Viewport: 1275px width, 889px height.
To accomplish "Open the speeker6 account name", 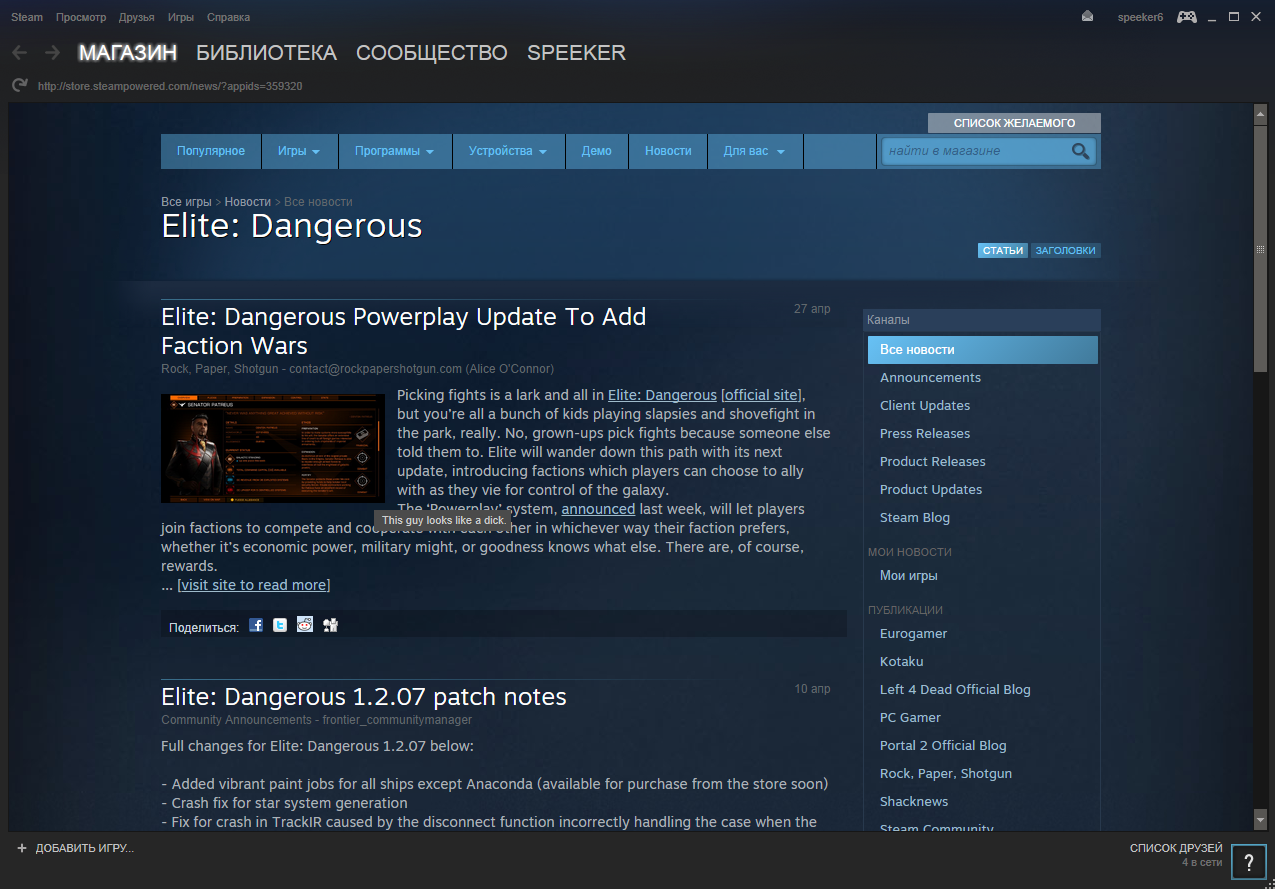I will [1140, 17].
